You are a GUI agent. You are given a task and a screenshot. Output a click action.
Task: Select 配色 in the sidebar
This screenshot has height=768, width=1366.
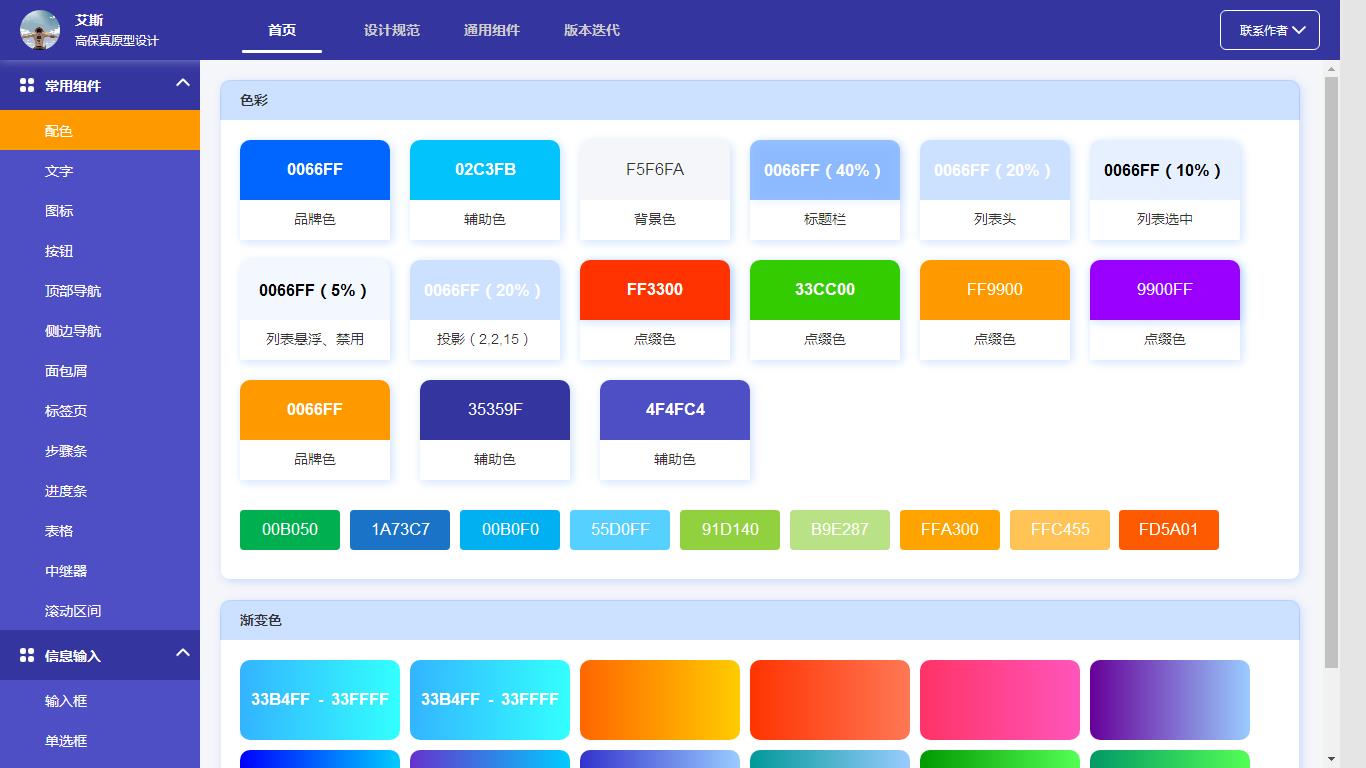click(100, 131)
